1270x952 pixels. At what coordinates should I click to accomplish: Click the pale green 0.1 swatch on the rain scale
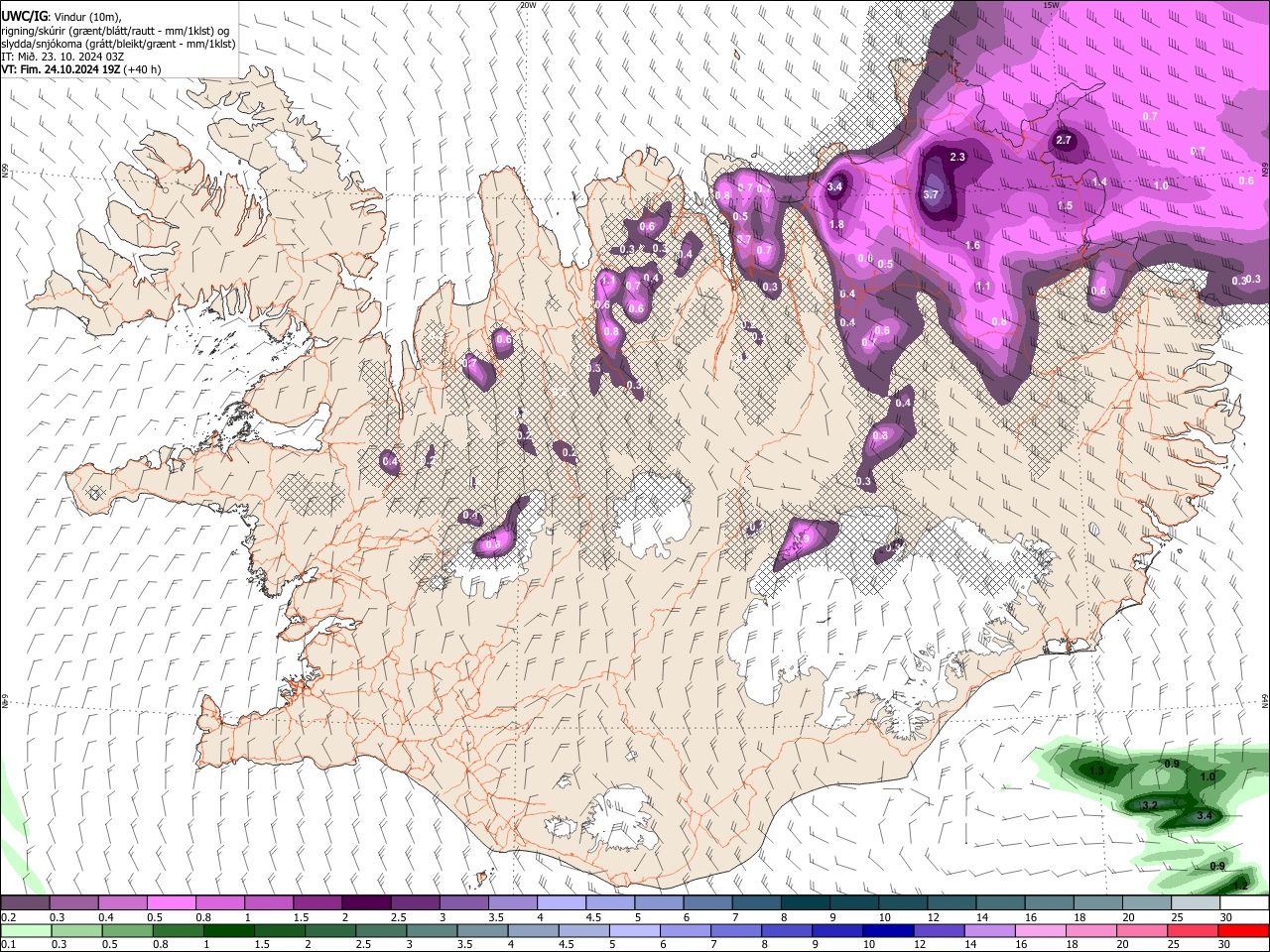pyautogui.click(x=25, y=931)
